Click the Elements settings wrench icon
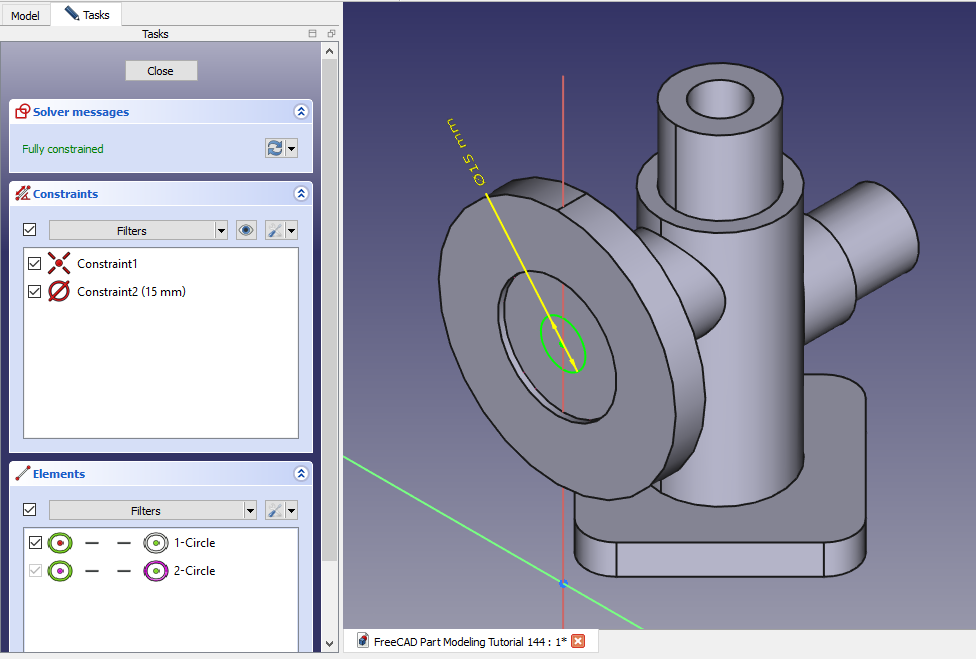976x659 pixels. (x=274, y=510)
